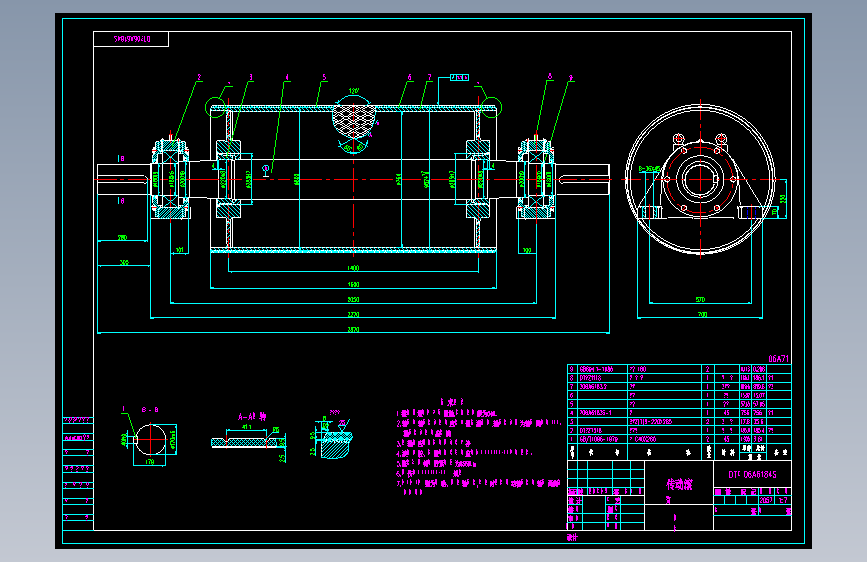Click drawing number DT 06A61845 in title block
The width and height of the screenshot is (867, 562).
point(752,475)
